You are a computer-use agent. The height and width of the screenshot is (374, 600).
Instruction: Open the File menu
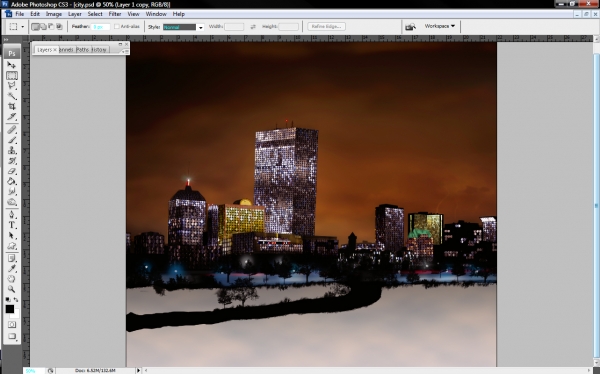20,14
